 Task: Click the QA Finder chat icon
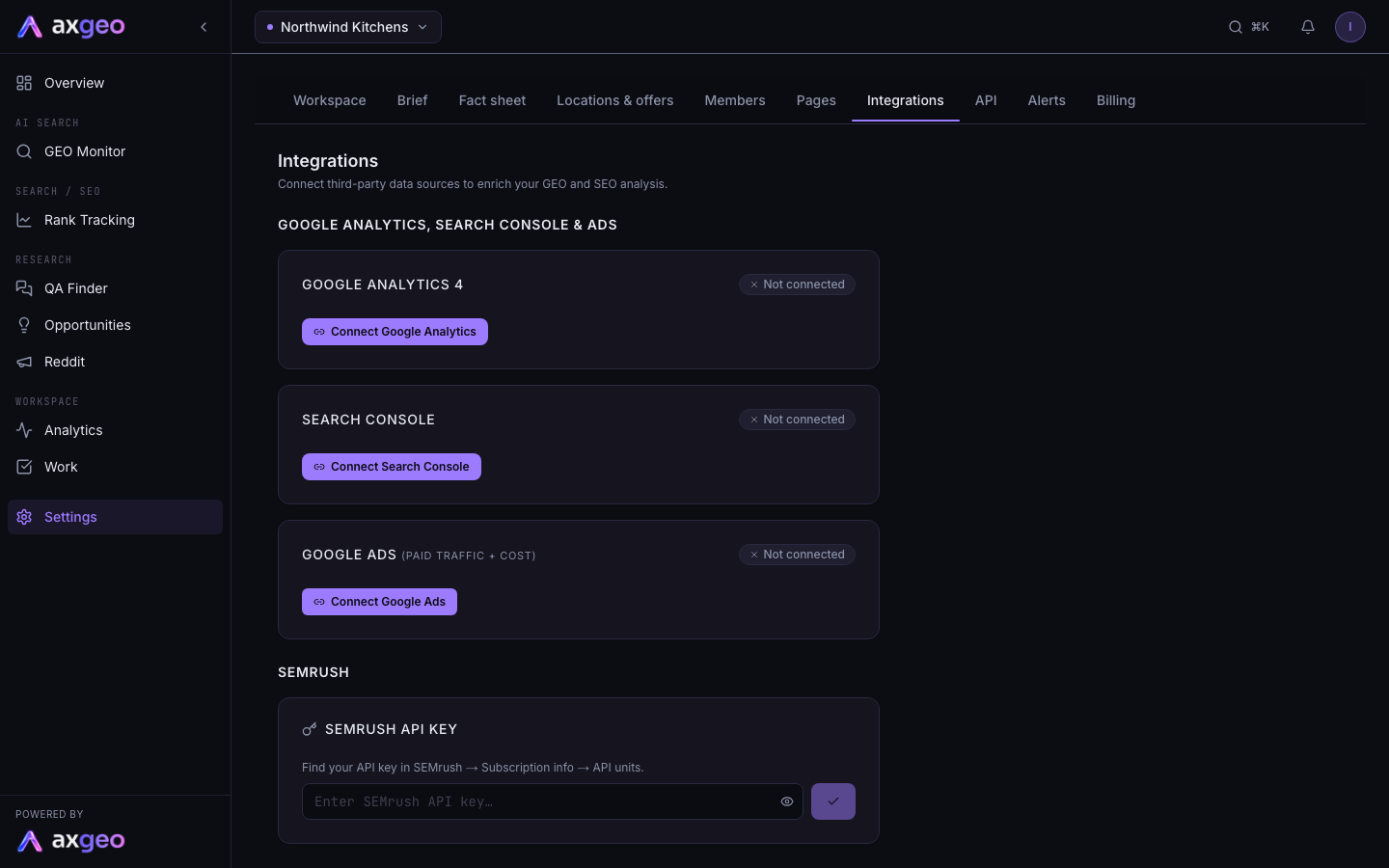pos(24,288)
